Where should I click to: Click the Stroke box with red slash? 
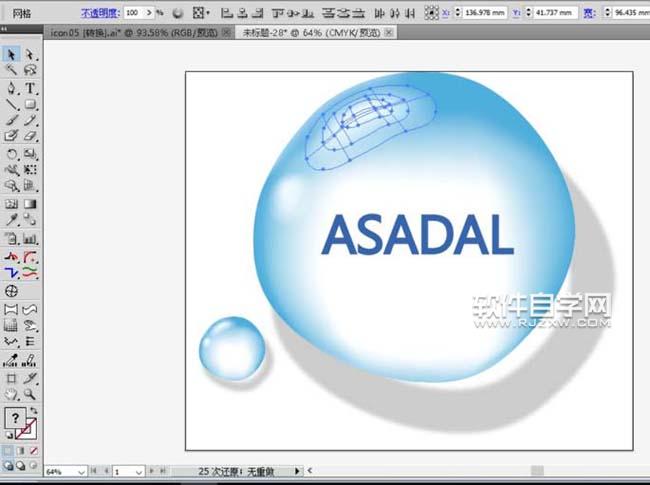(x=28, y=430)
